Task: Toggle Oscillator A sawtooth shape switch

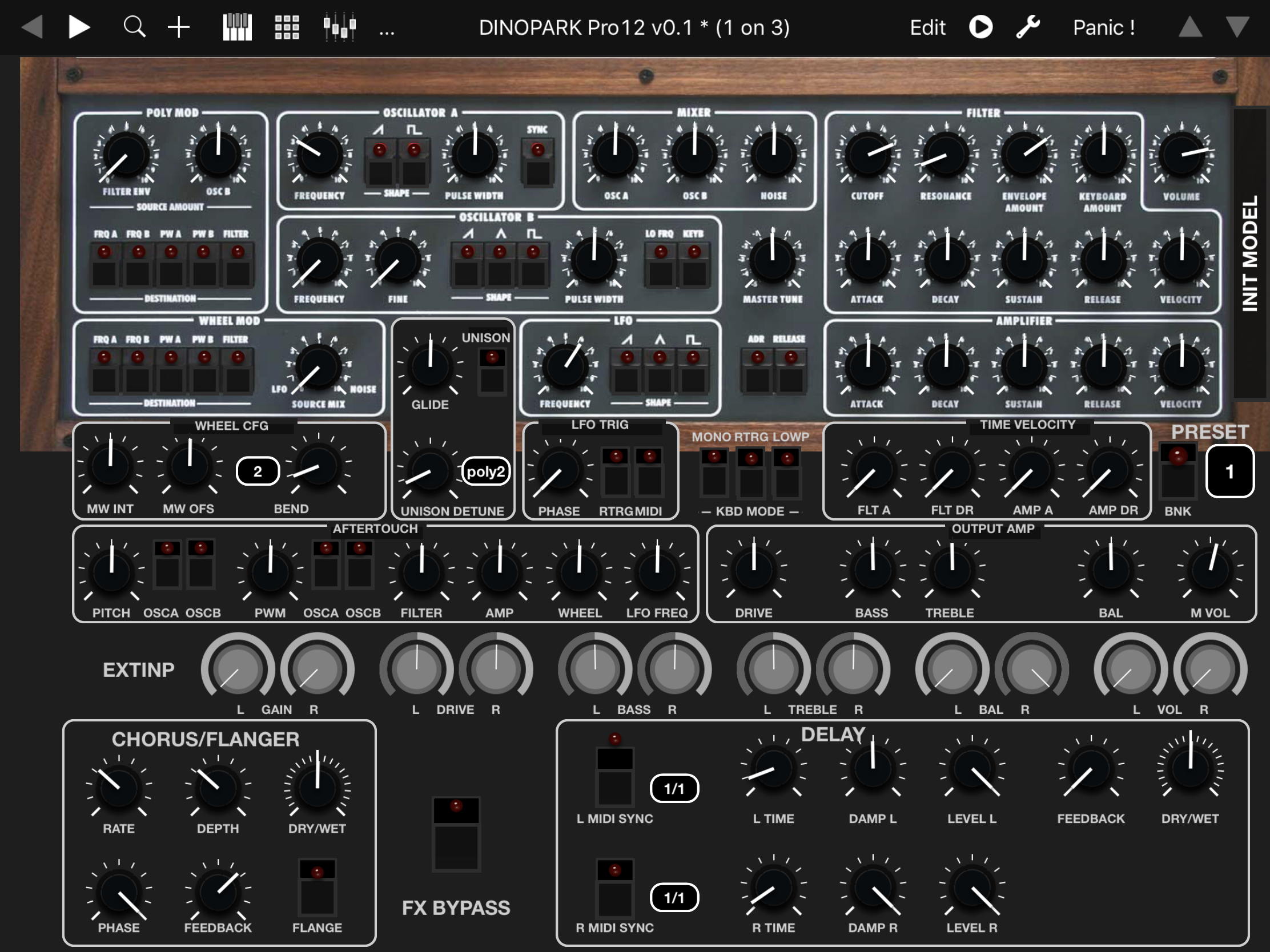Action: 380,163
